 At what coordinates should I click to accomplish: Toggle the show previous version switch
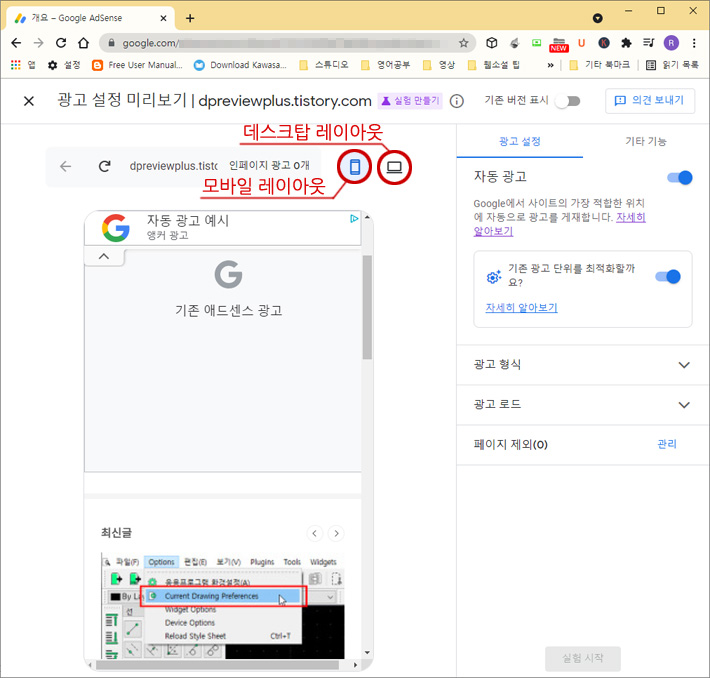tap(568, 101)
